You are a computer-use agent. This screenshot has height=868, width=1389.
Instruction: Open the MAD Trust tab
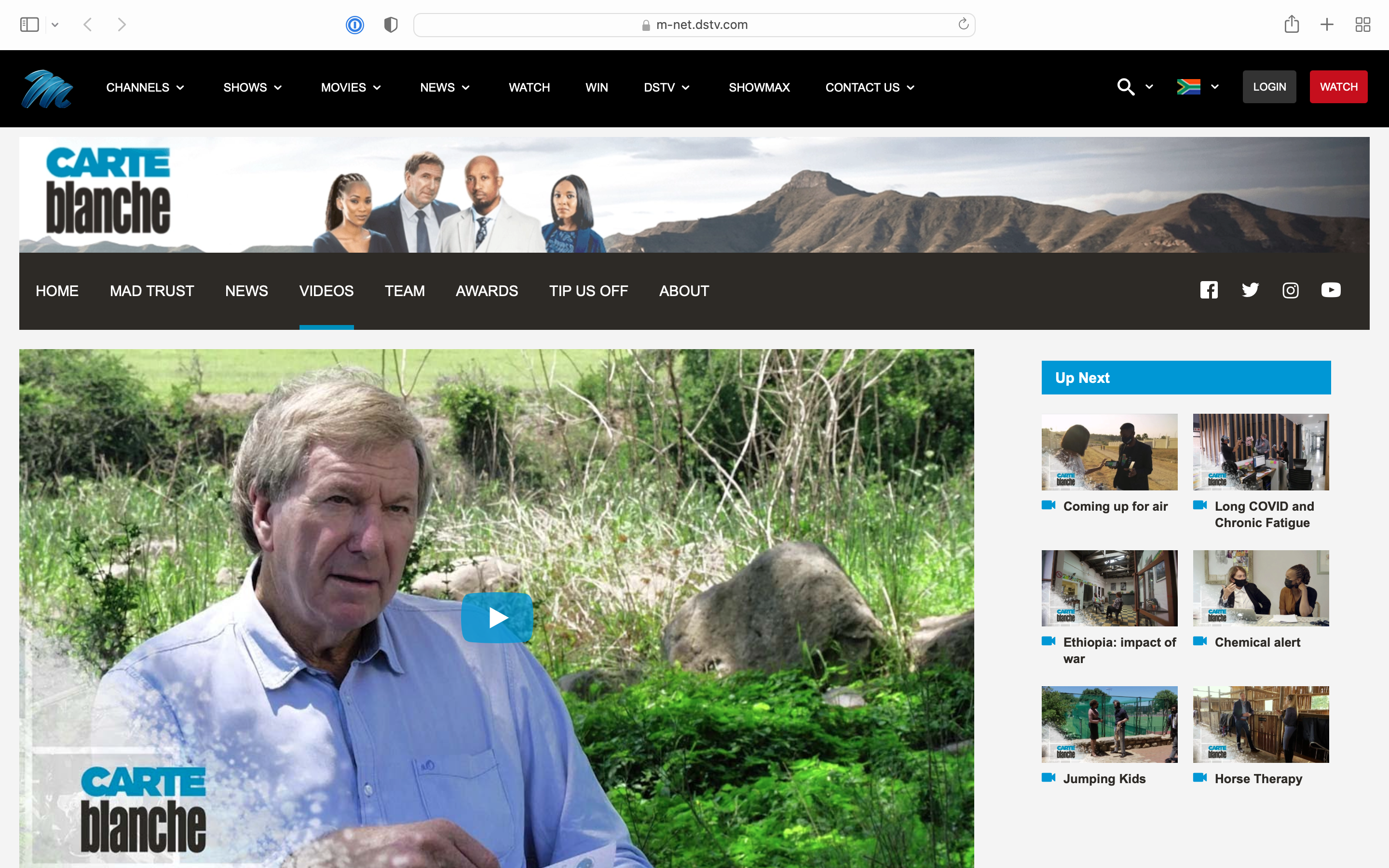coord(151,291)
